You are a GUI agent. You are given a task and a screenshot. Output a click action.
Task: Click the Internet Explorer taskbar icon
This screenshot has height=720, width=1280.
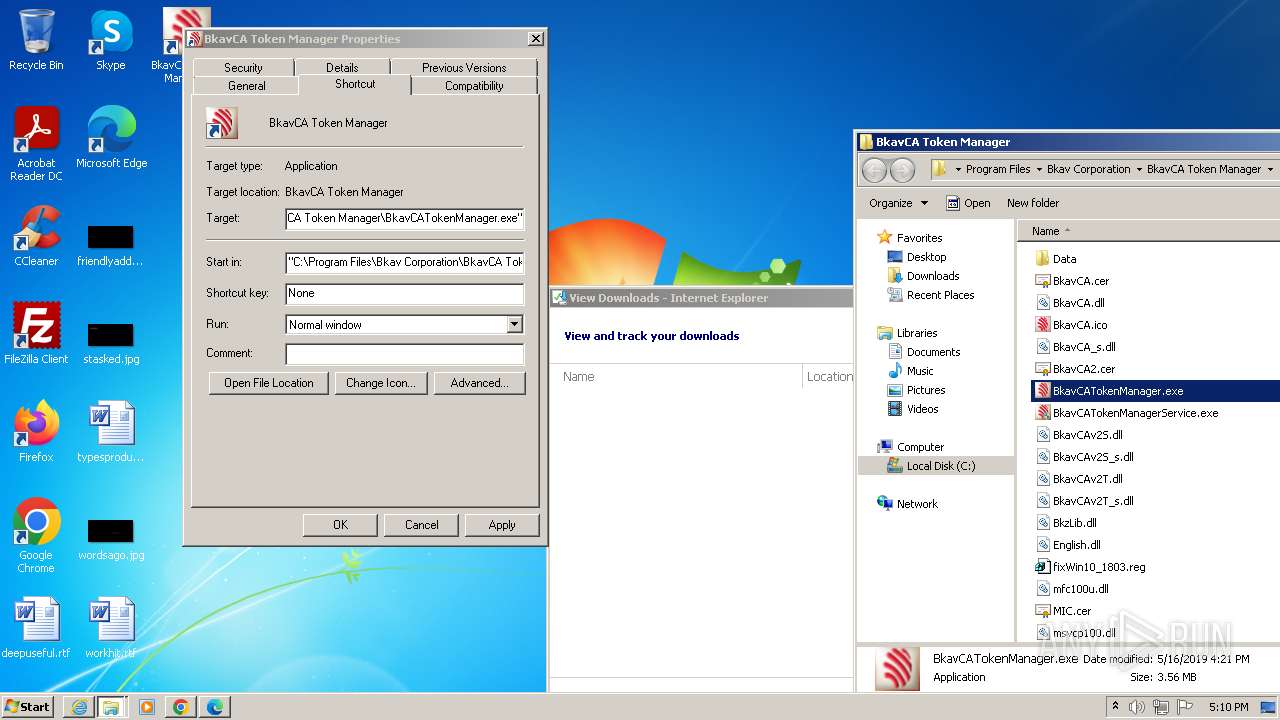tap(79, 707)
